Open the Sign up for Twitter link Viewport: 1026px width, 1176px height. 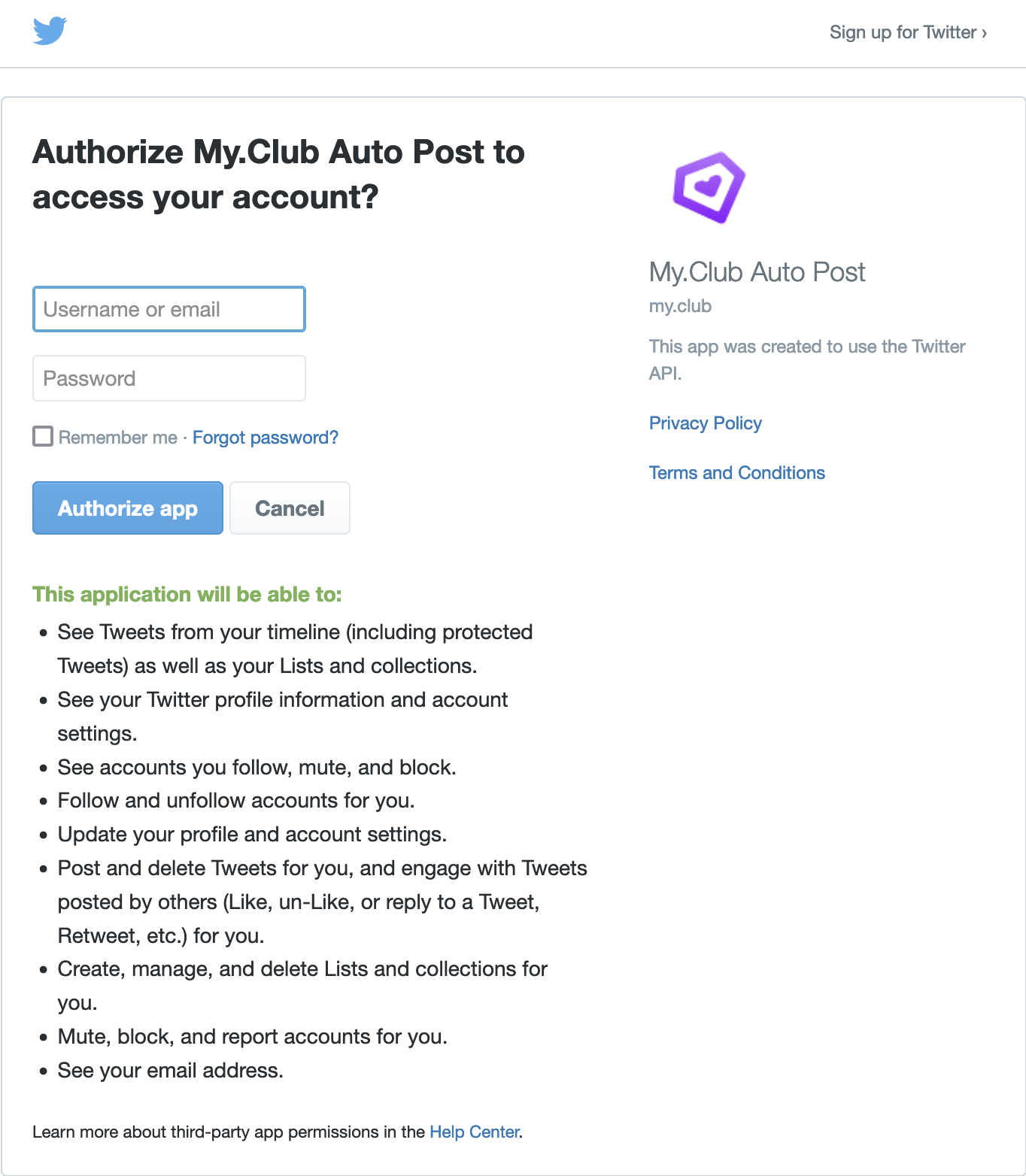(908, 32)
